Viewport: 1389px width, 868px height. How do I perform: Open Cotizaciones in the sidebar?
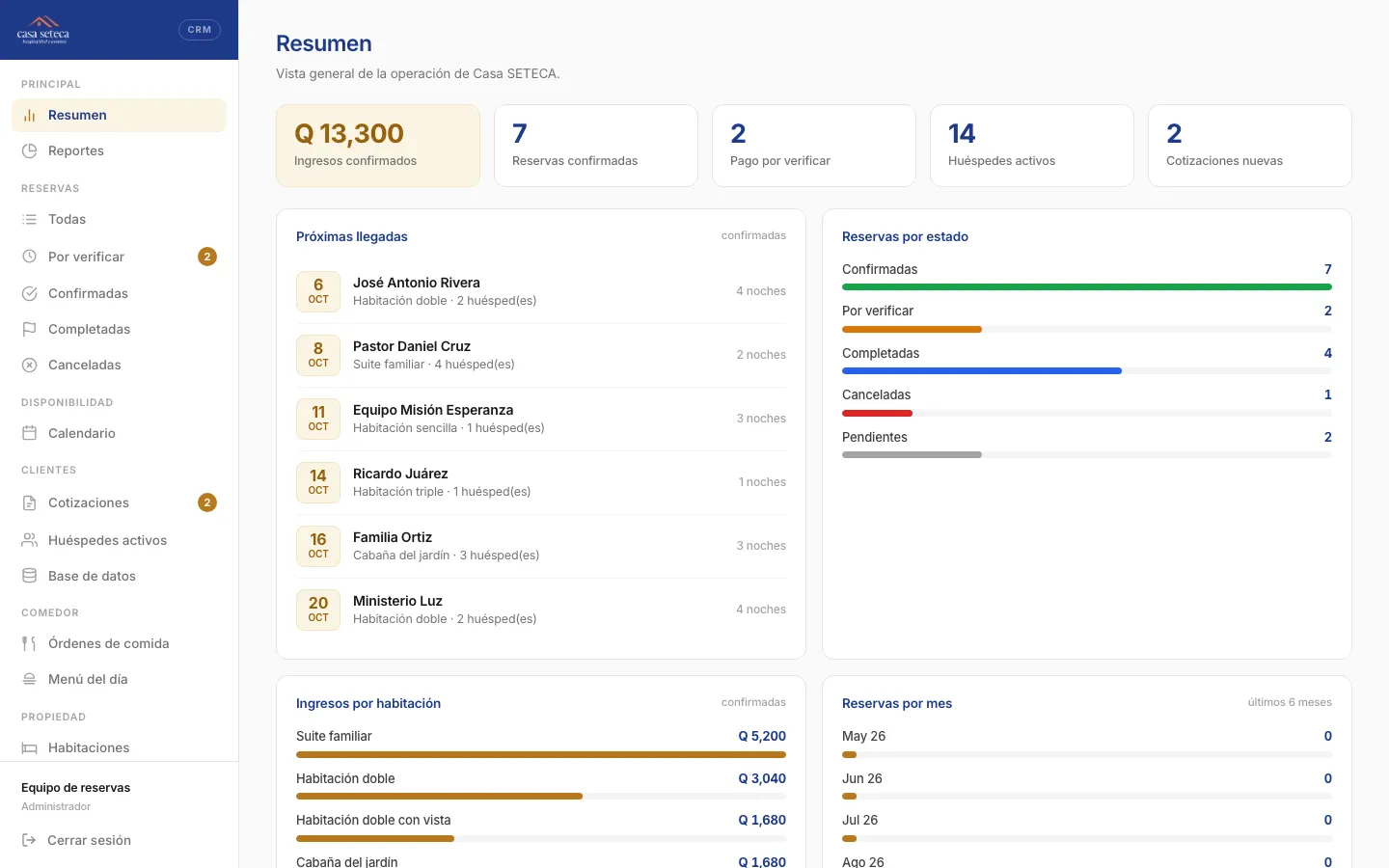[119, 502]
